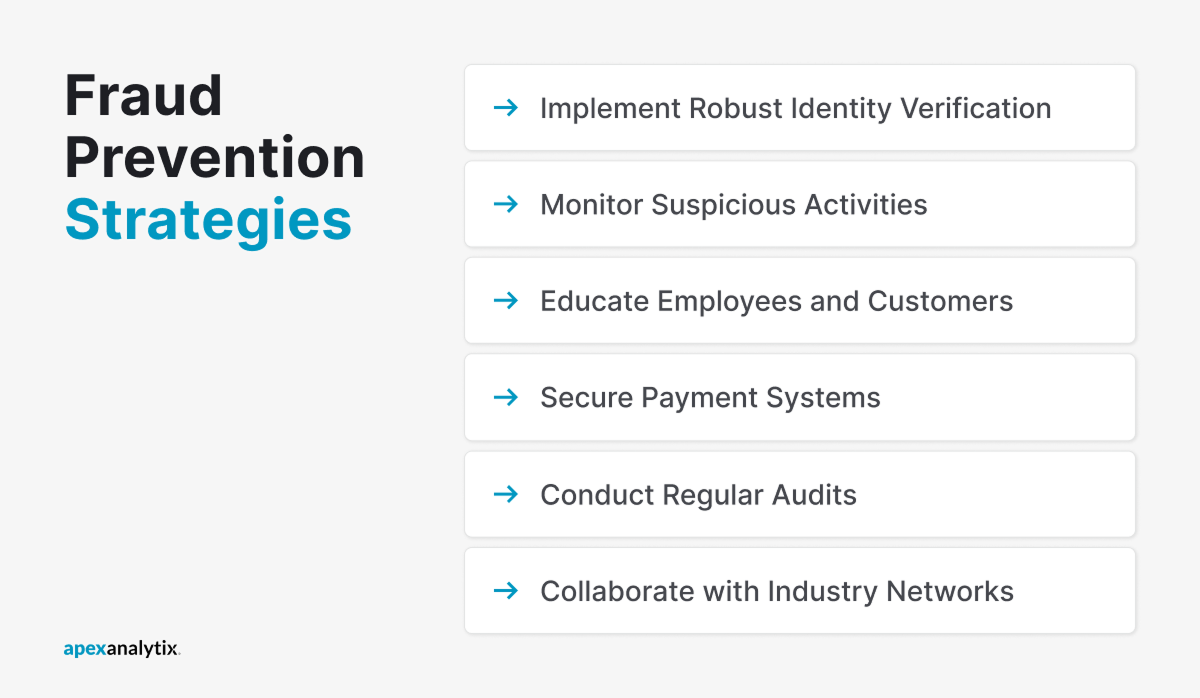Click the arrow beside Secure Payment Systems

coord(507,397)
